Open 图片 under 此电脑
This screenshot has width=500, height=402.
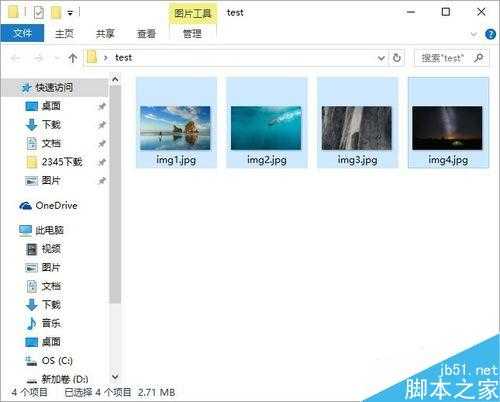43,268
